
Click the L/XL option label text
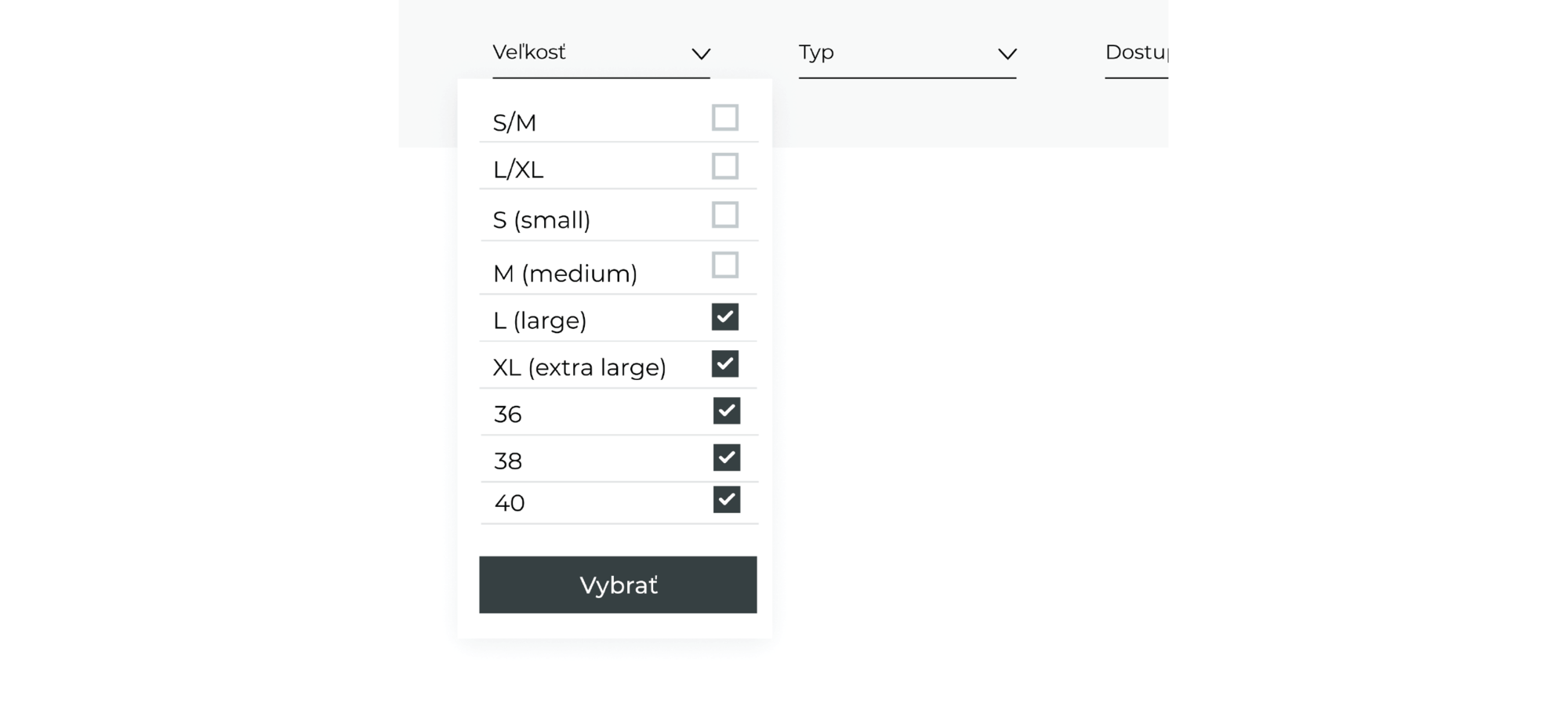518,170
